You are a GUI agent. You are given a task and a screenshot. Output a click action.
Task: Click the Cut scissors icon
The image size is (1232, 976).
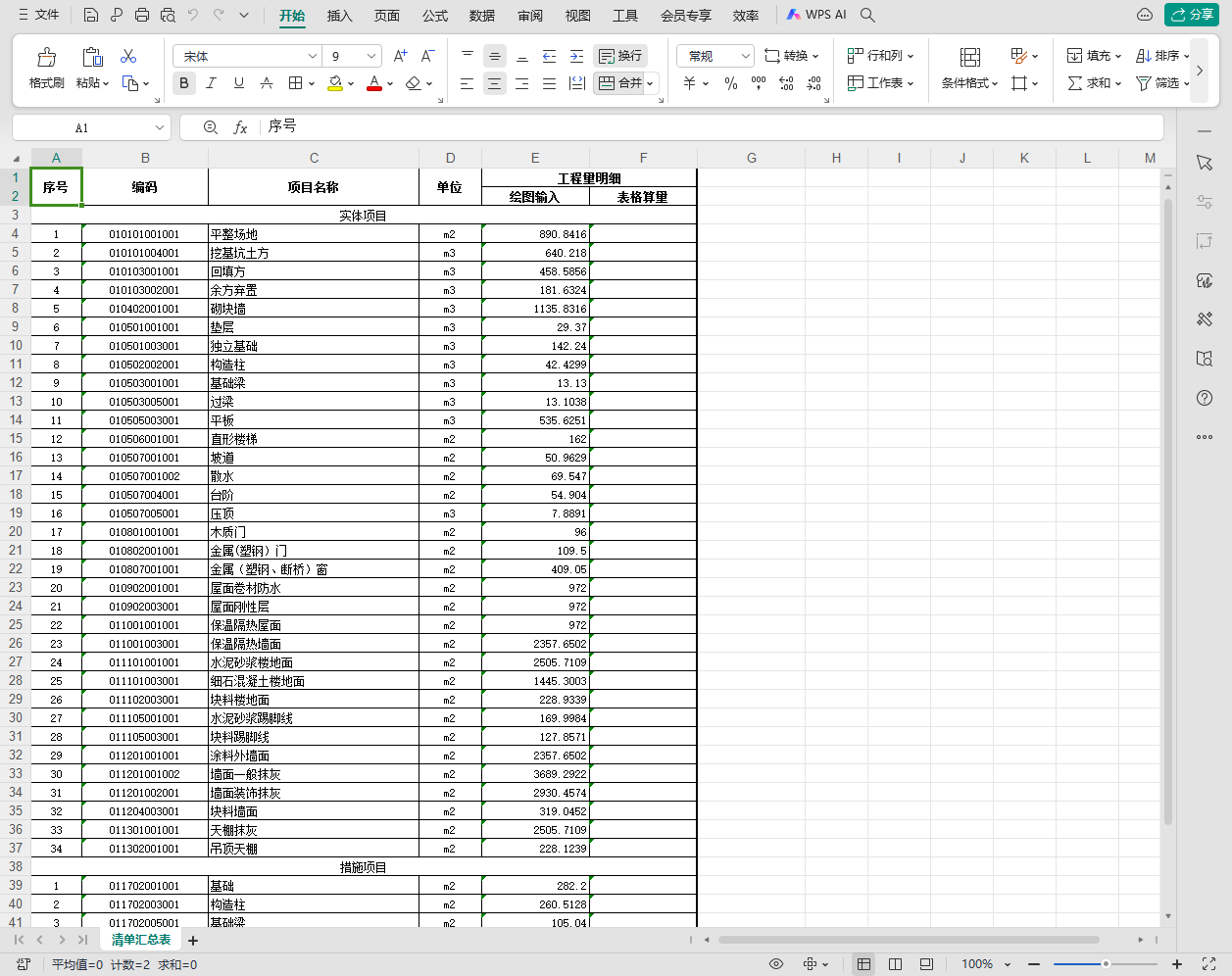(x=128, y=57)
